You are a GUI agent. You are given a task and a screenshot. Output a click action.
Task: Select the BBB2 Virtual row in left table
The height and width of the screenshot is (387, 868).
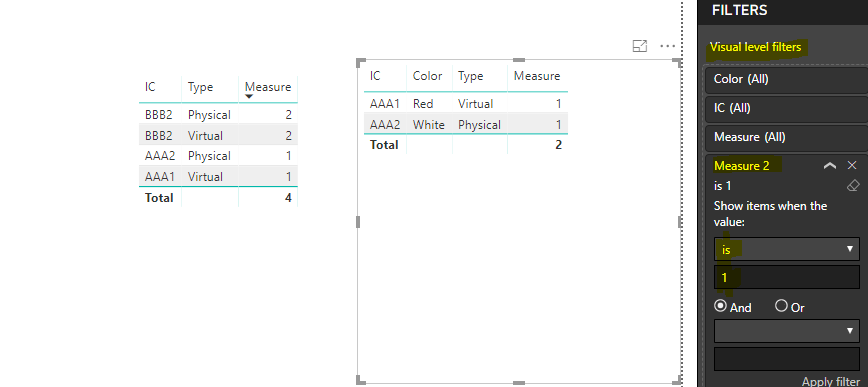coord(218,136)
